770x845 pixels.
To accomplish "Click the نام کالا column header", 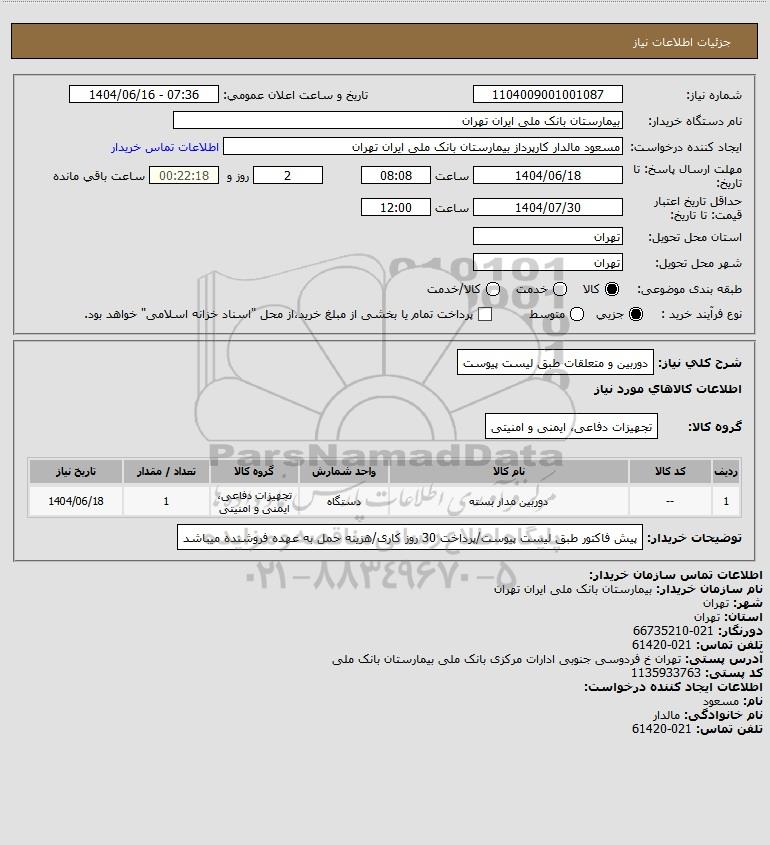I will 509,472.
